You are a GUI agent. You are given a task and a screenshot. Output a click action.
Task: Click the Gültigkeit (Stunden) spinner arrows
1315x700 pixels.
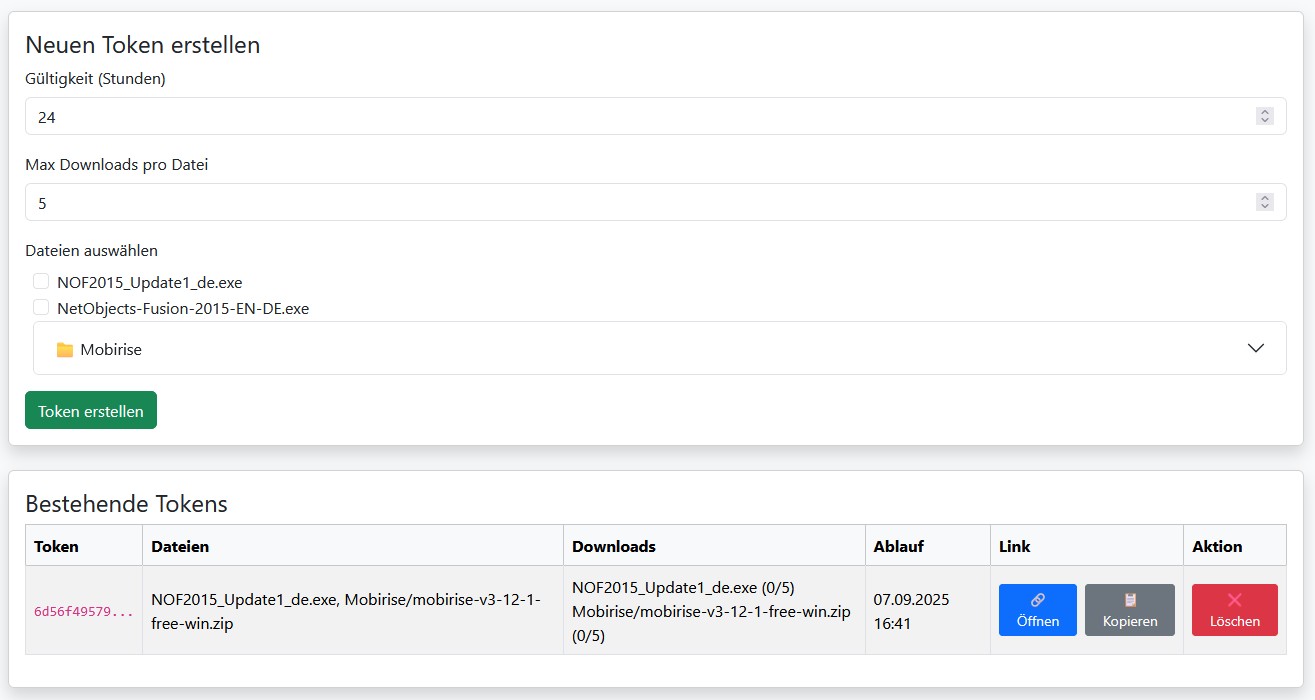coord(1264,117)
